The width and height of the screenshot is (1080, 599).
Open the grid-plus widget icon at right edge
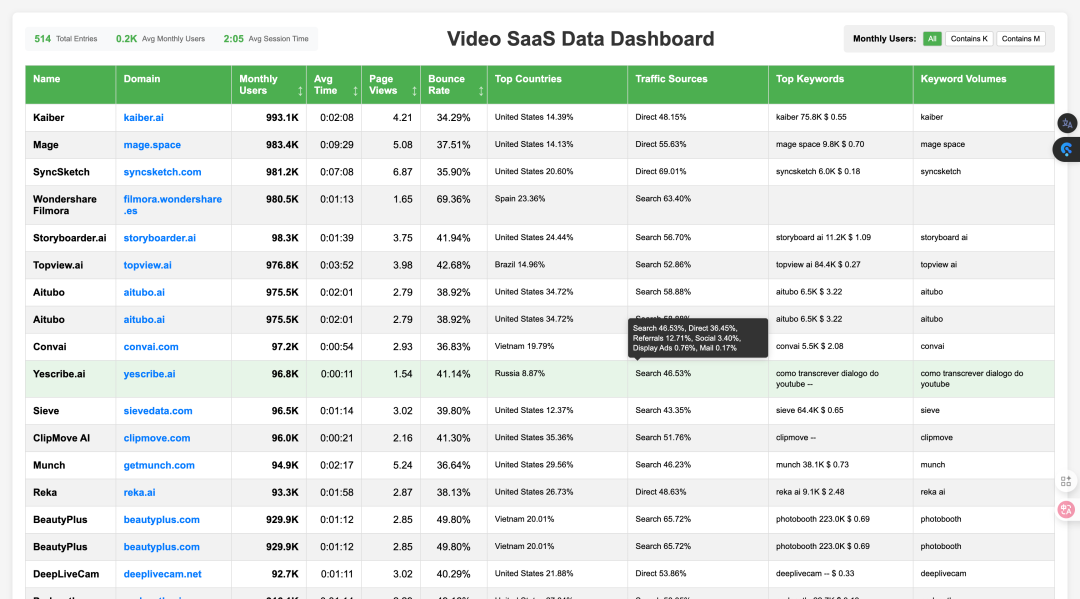coord(1066,481)
